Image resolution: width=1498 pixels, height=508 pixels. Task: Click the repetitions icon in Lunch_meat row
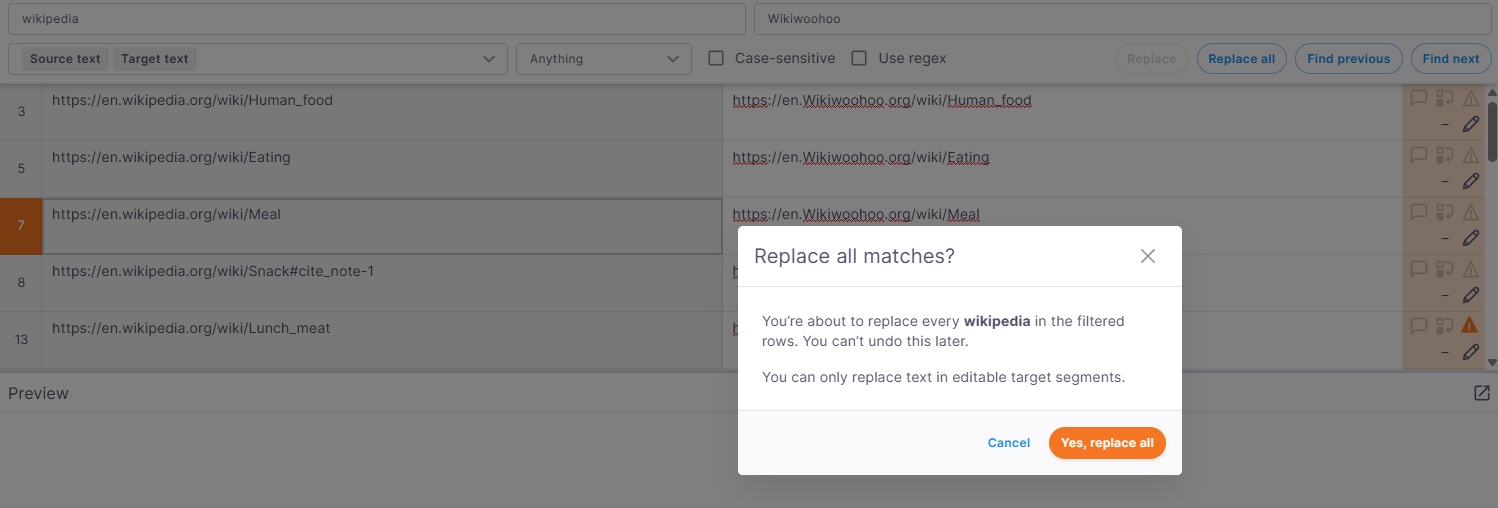click(x=1444, y=326)
